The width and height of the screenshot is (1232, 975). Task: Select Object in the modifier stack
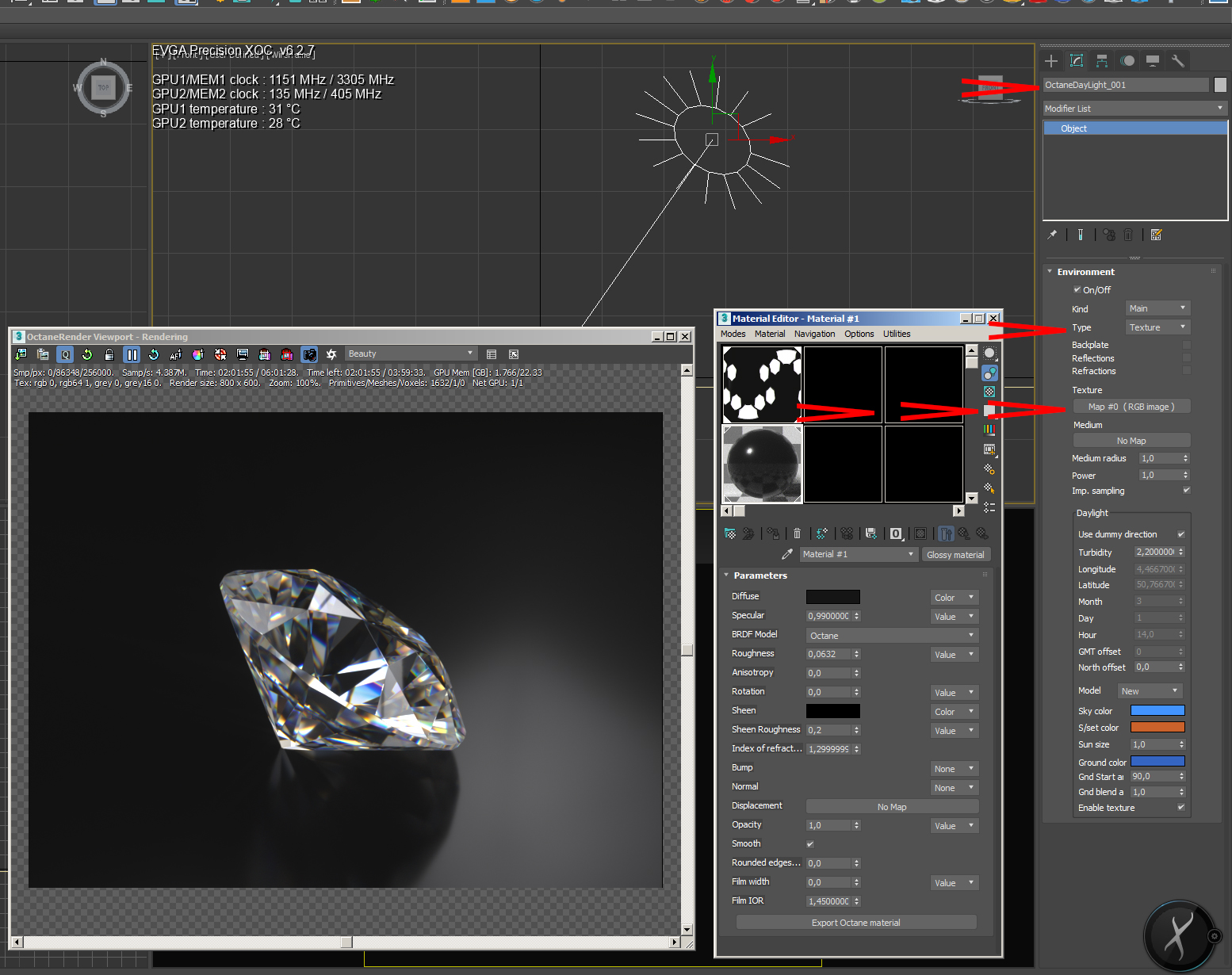click(1135, 128)
